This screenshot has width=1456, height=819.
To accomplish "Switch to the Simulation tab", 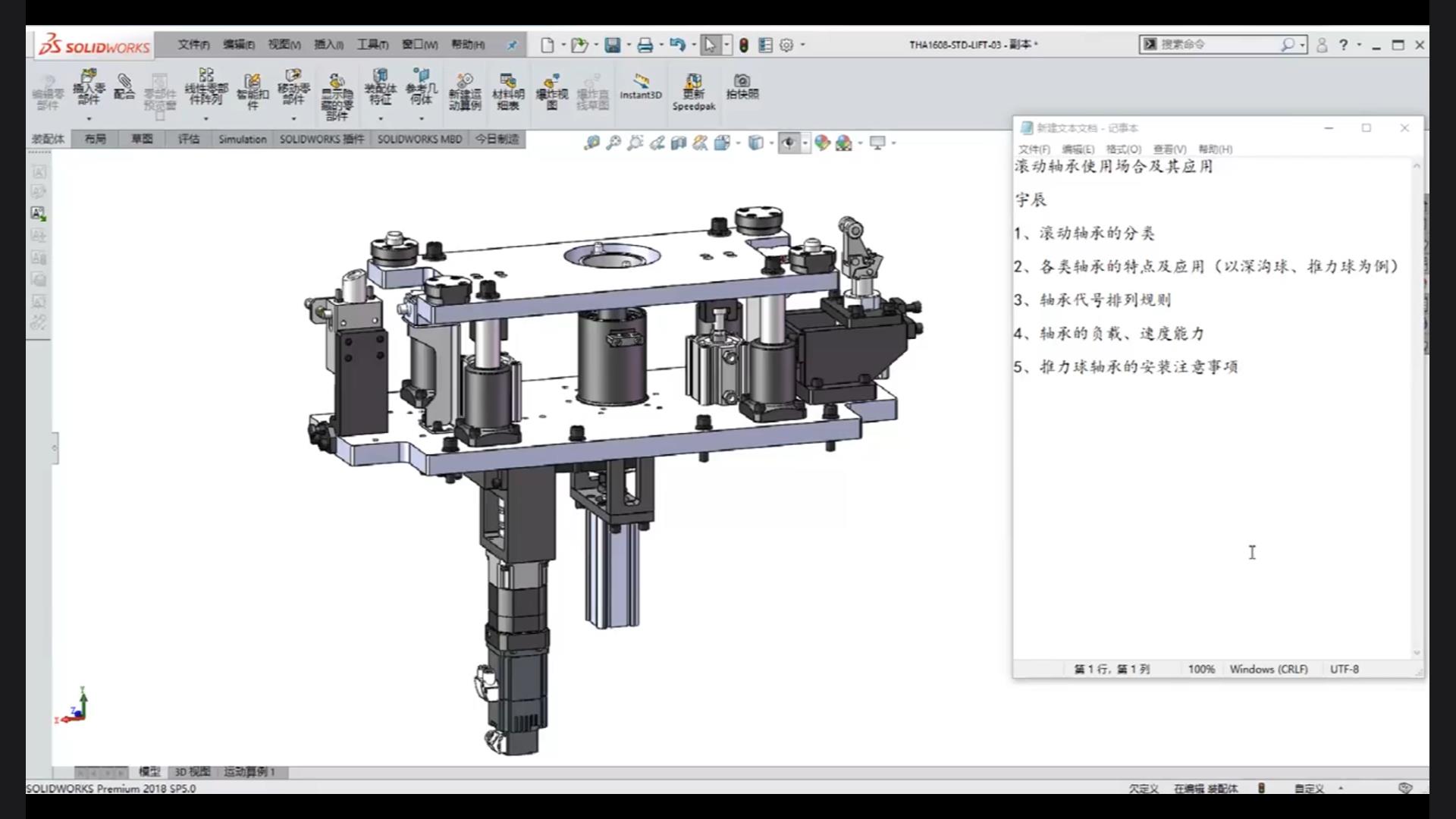I will point(243,139).
